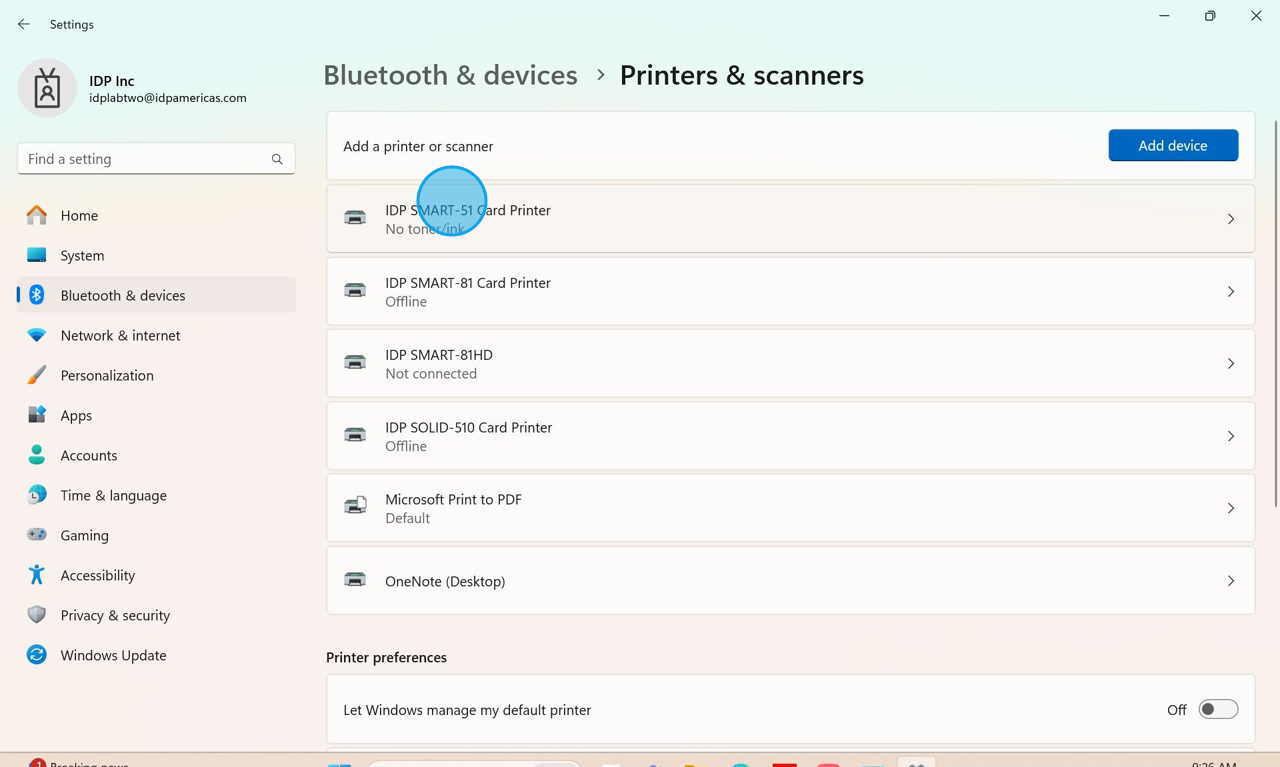Select the System monitor icon
1280x767 pixels.
37,255
